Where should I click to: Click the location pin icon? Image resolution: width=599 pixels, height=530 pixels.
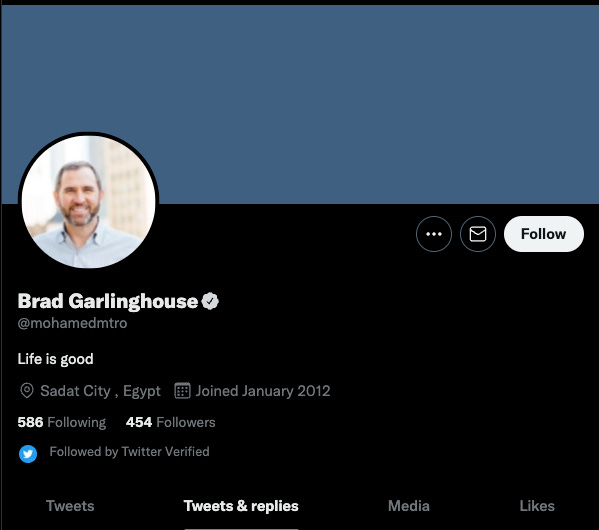click(x=27, y=391)
